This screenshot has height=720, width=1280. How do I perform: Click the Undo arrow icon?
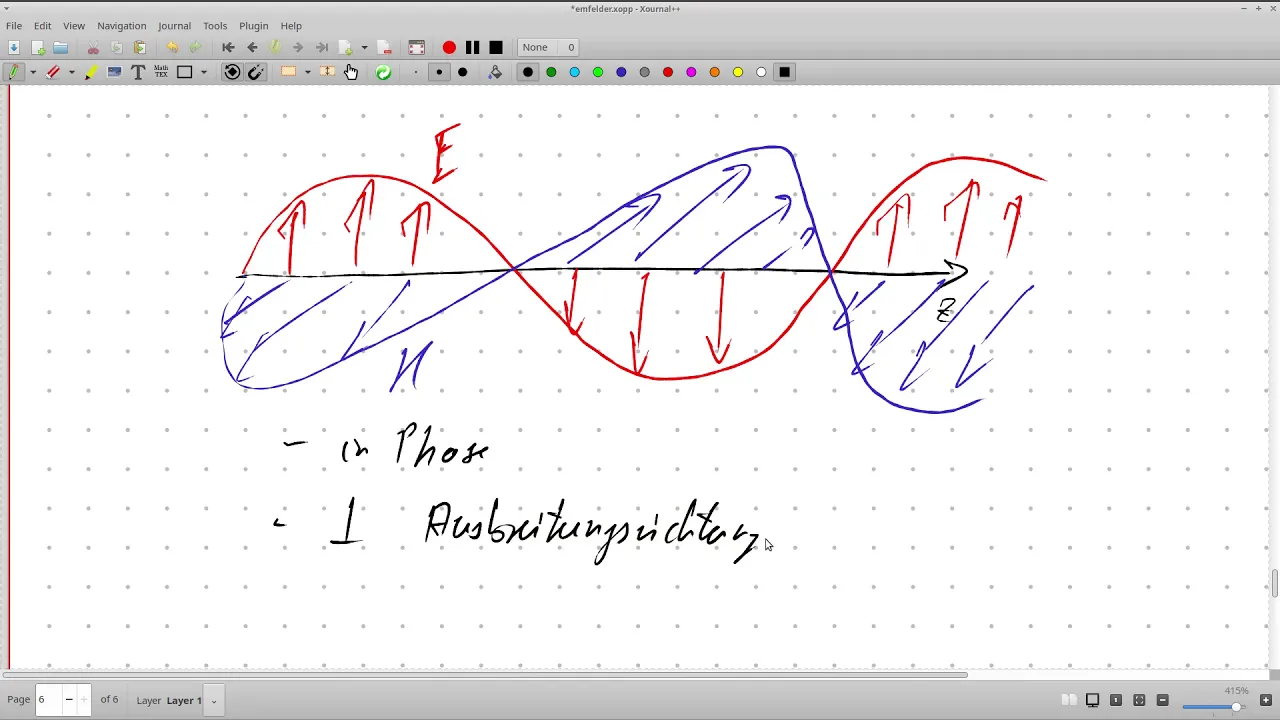172,47
